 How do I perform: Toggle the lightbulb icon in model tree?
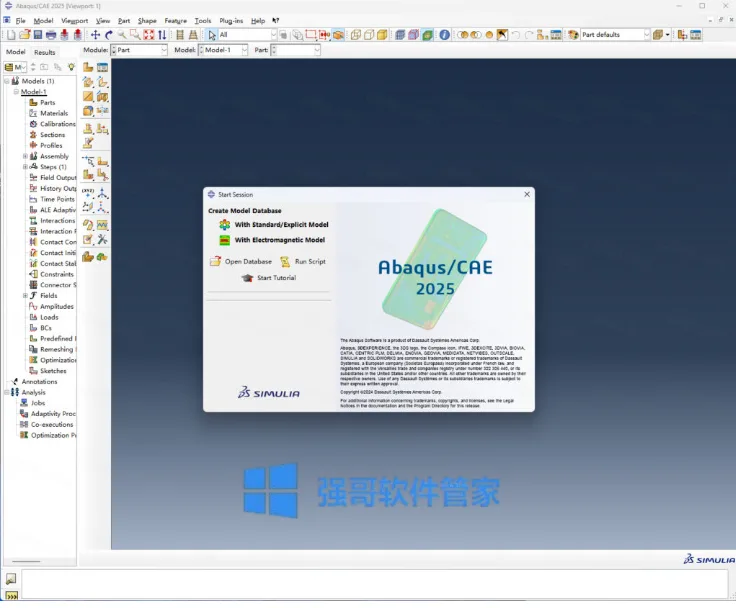pyautogui.click(x=71, y=67)
